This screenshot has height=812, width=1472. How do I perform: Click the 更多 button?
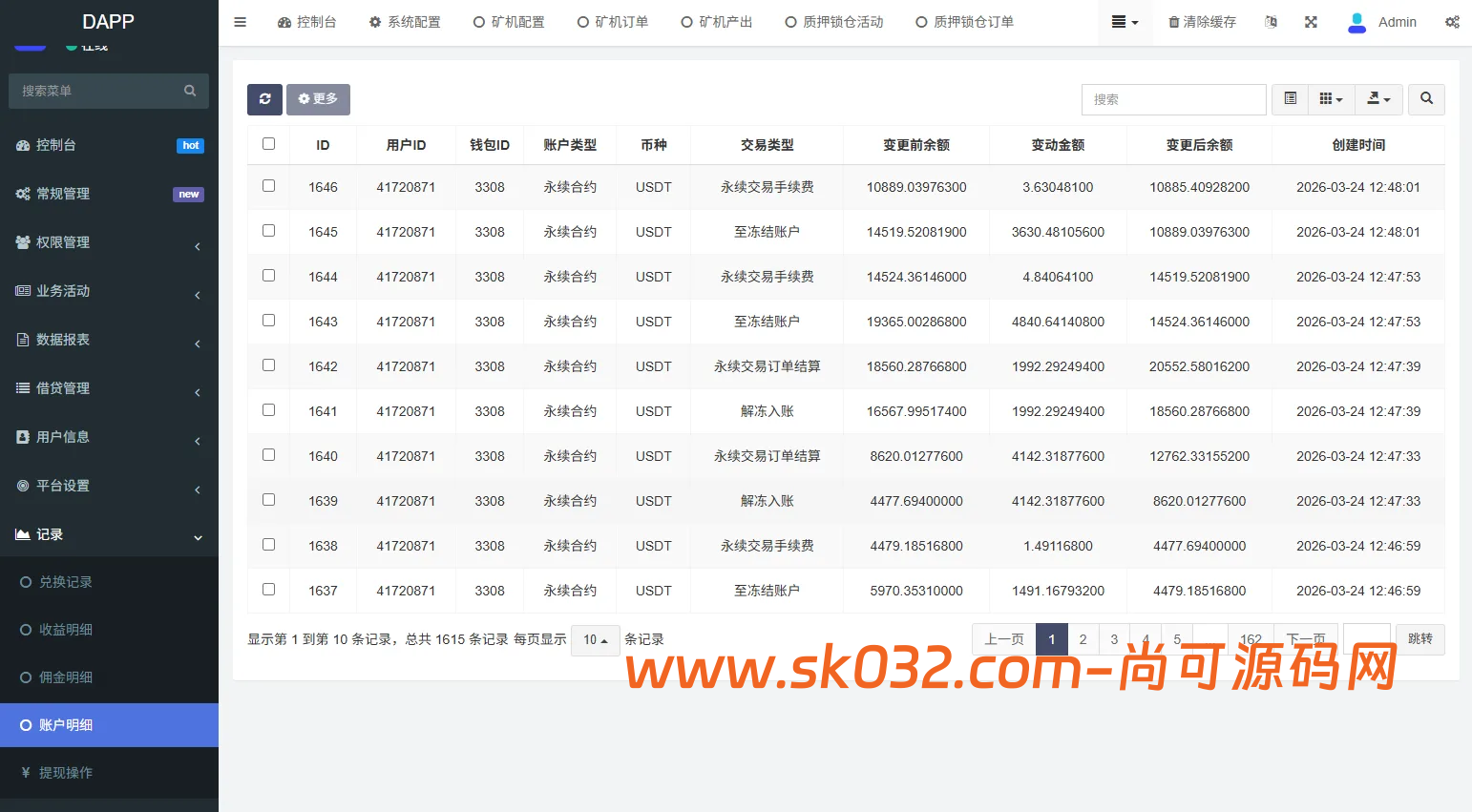pos(318,99)
